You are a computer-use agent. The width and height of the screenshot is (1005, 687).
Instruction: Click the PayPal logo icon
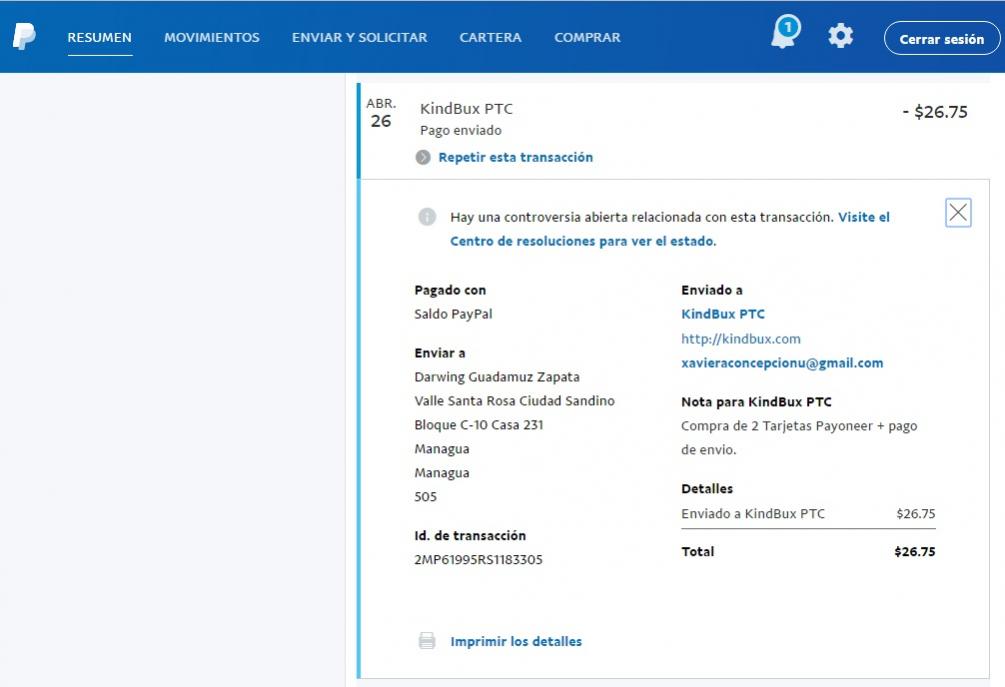(x=24, y=37)
